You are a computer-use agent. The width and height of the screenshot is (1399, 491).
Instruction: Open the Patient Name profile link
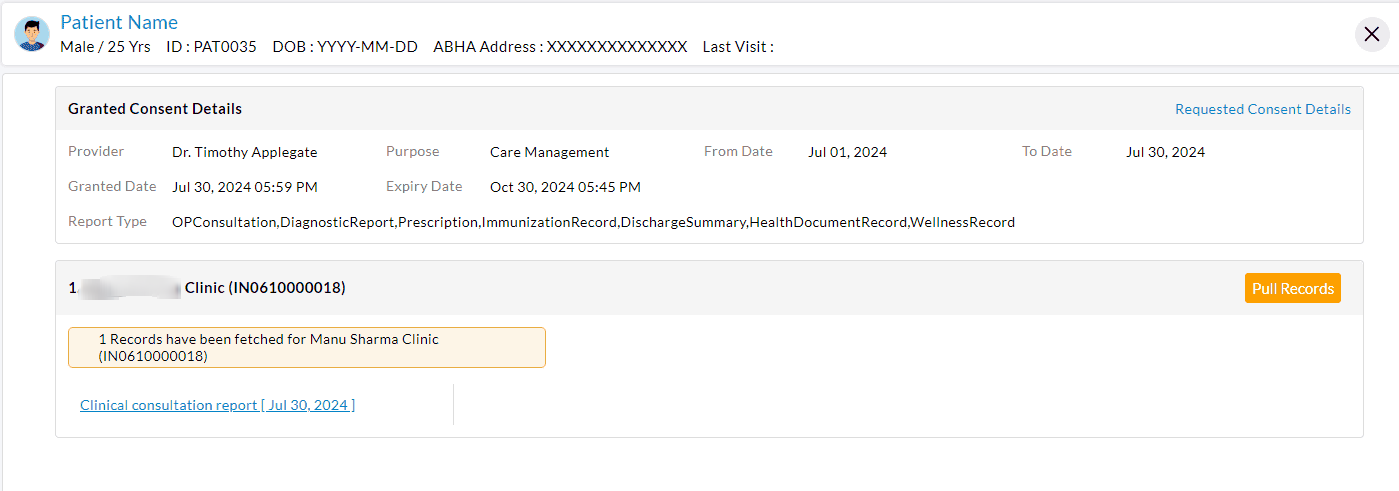(119, 22)
